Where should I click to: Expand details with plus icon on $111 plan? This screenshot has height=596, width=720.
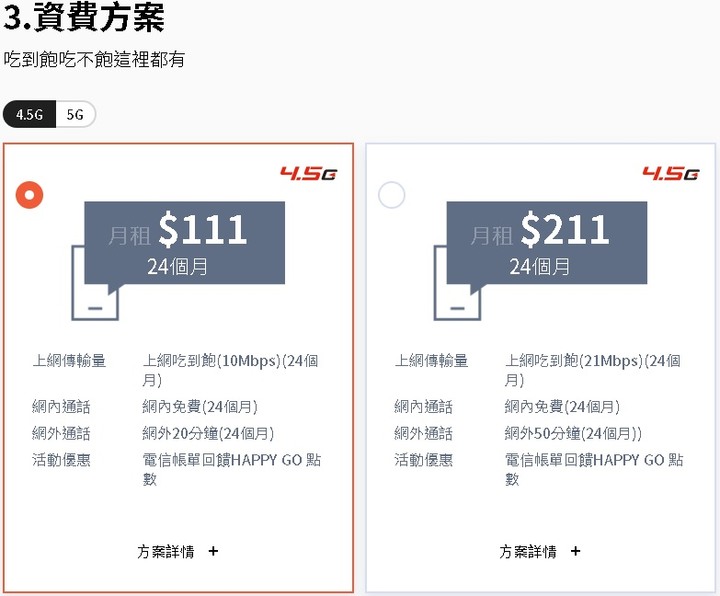tap(213, 551)
